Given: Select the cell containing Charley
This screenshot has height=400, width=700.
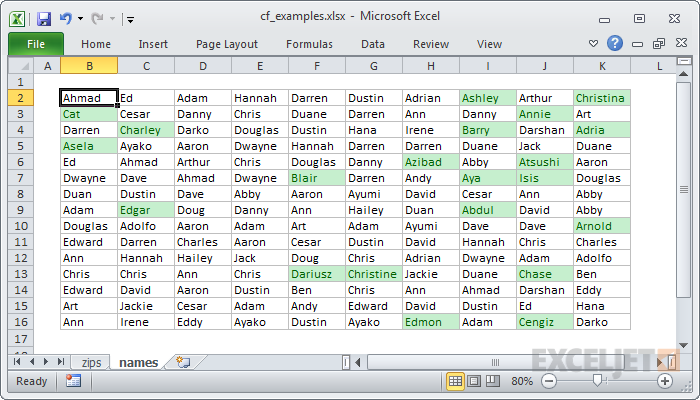Looking at the screenshot, I should pyautogui.click(x=146, y=130).
